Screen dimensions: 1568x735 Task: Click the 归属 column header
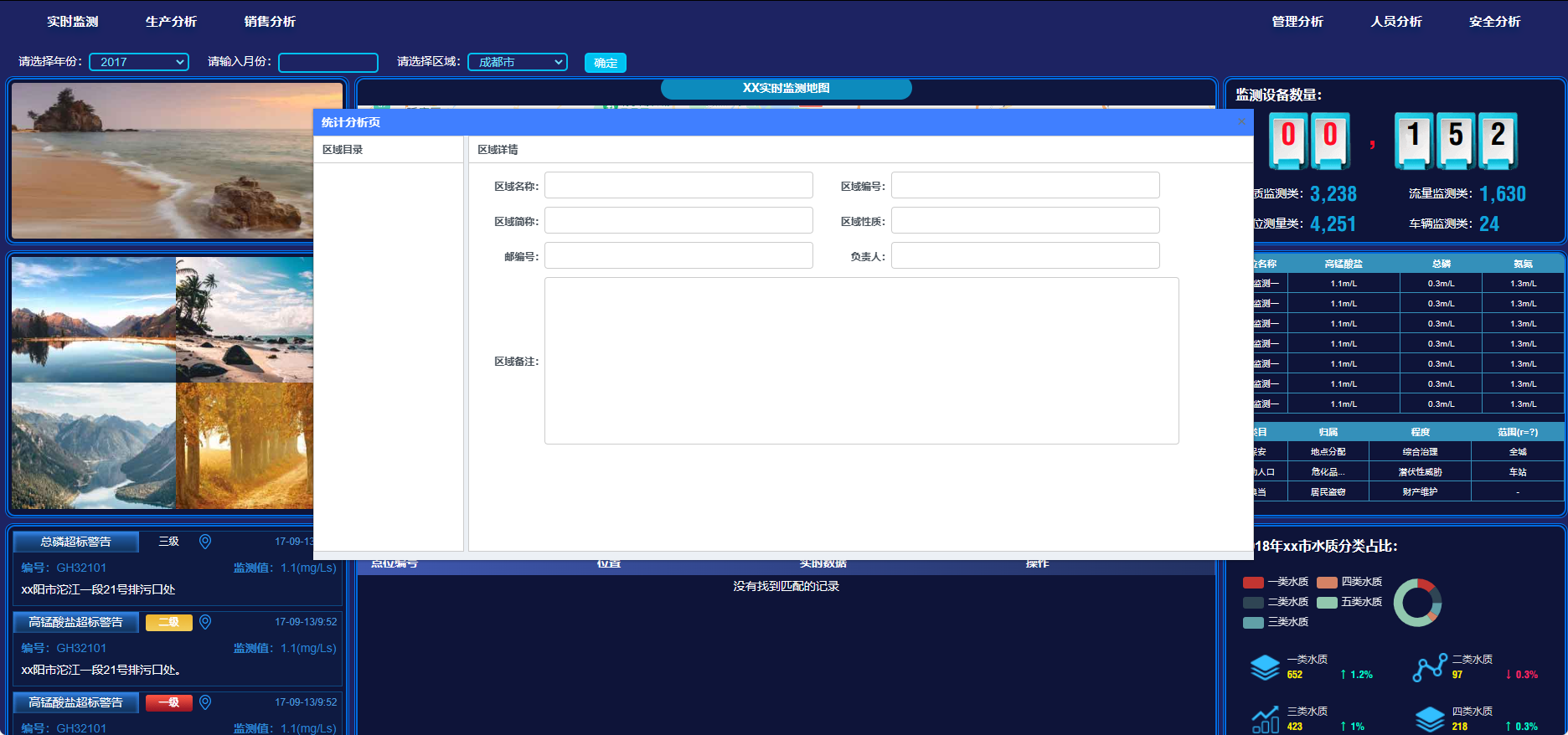click(x=1328, y=432)
